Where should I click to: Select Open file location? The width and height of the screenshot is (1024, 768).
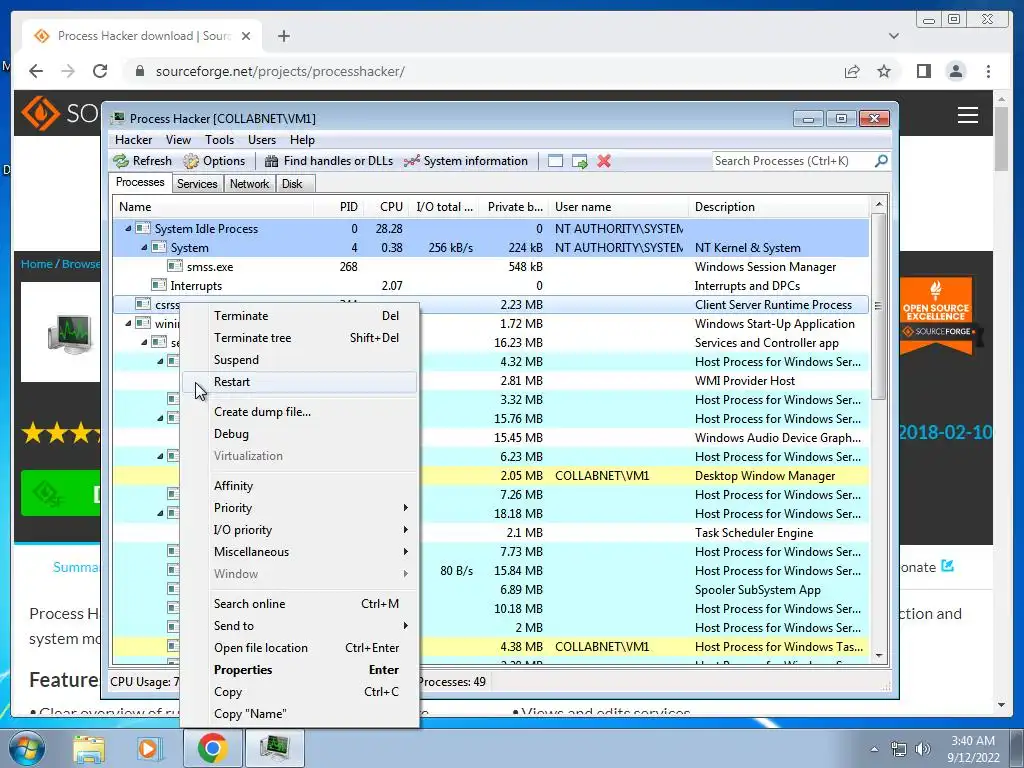click(299, 648)
